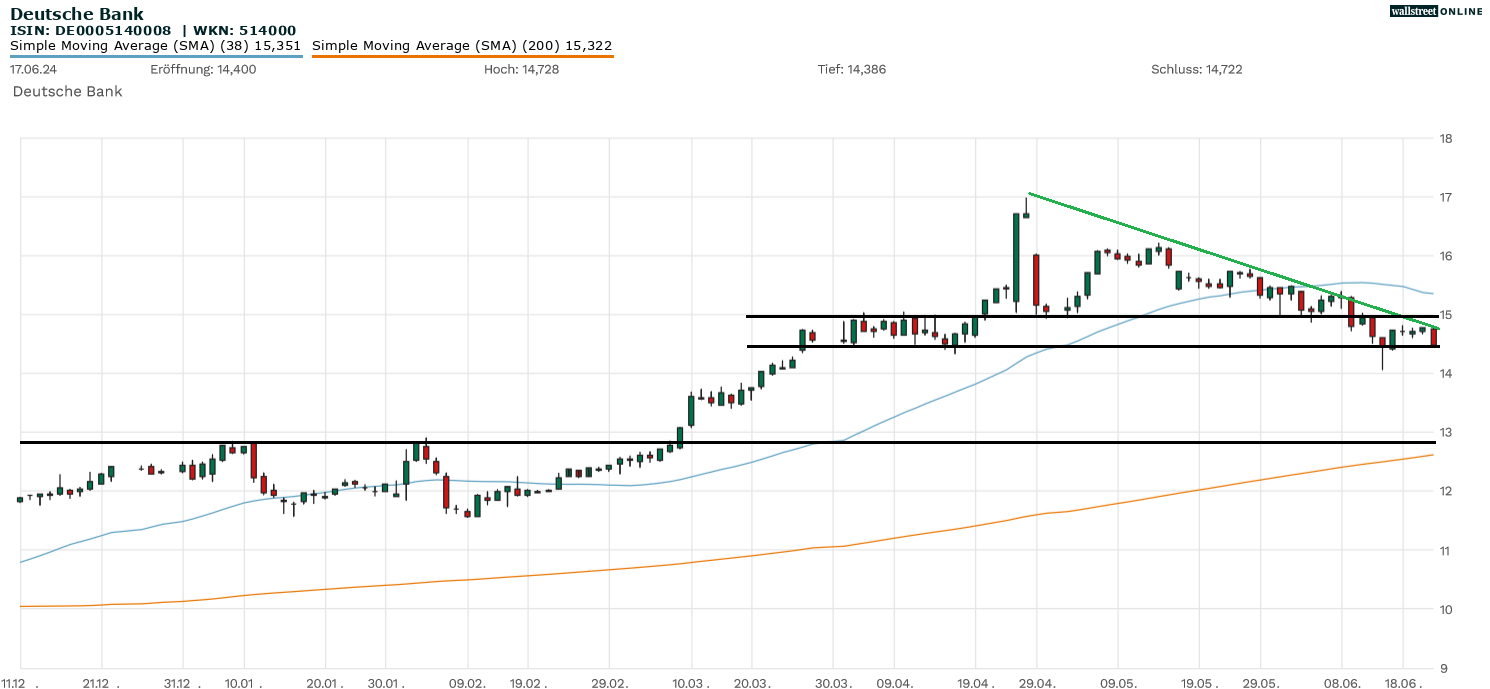
Task: Click the Schluss 14,722 value
Action: (x=1196, y=69)
